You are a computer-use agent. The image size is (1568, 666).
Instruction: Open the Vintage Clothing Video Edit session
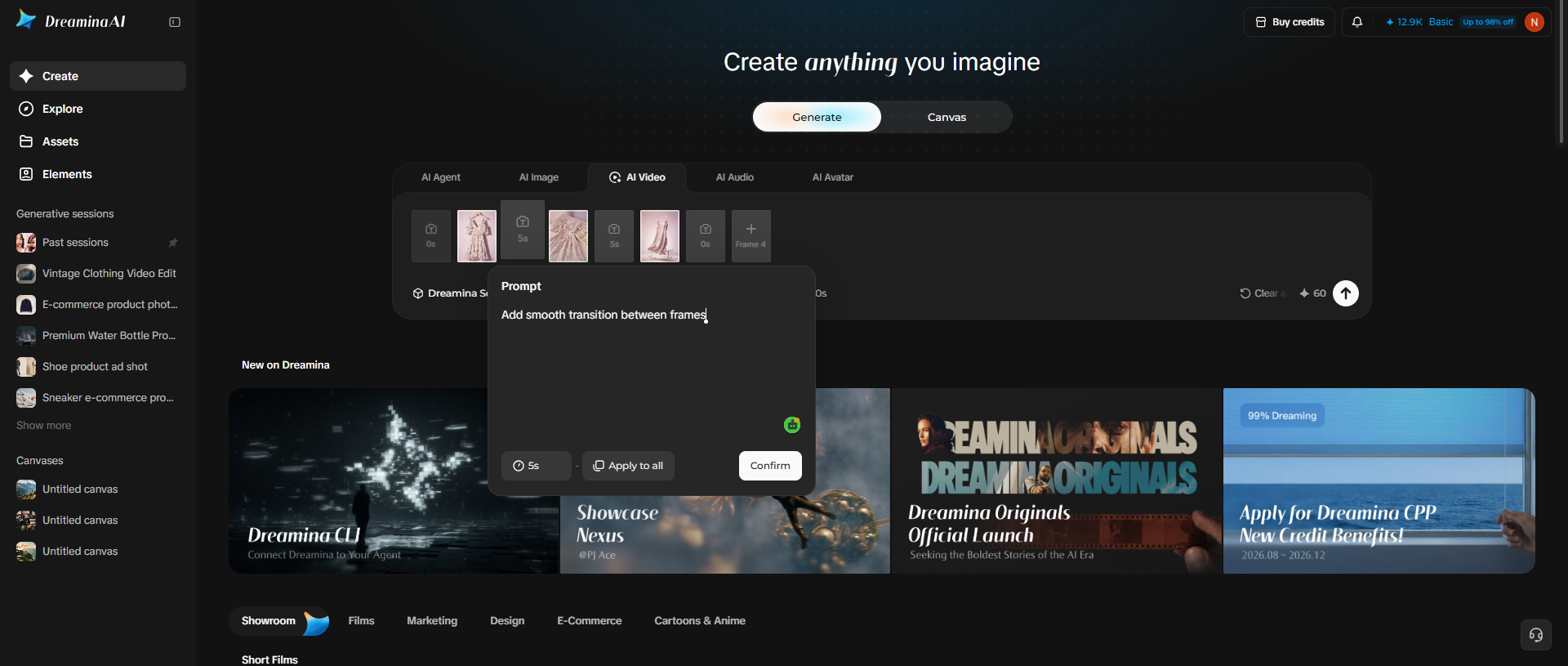point(98,274)
